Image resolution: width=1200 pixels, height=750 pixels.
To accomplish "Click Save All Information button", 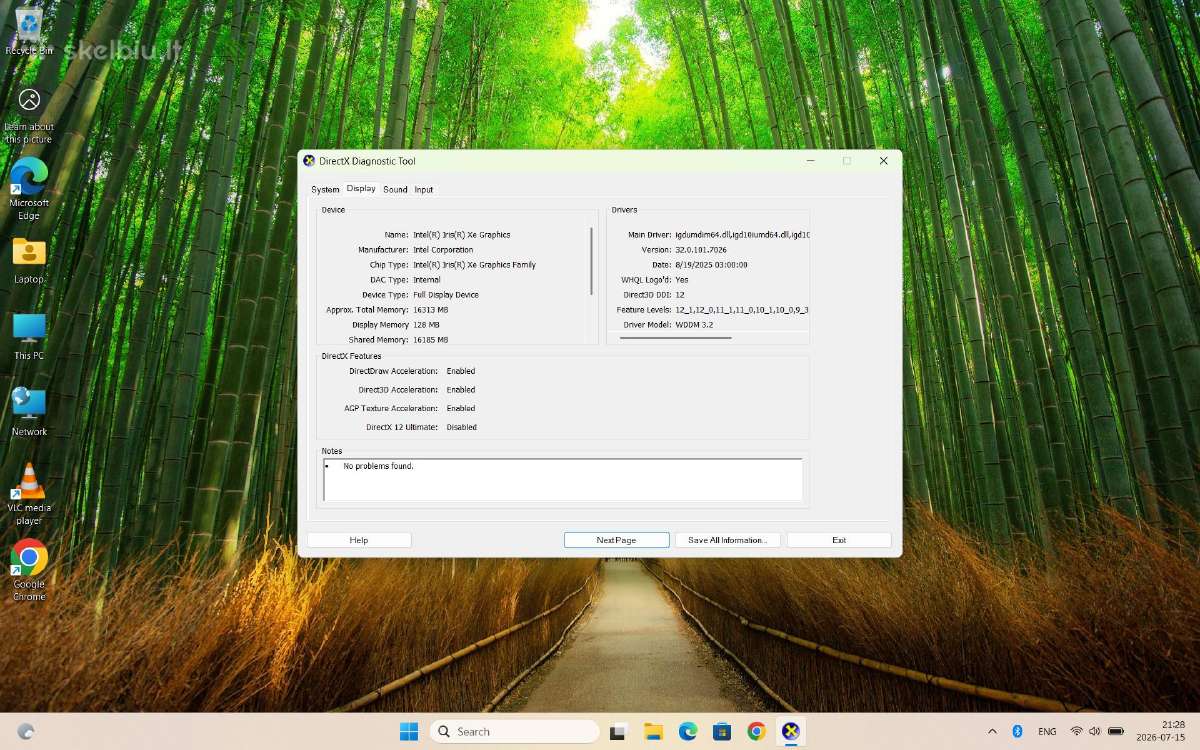I will point(728,540).
